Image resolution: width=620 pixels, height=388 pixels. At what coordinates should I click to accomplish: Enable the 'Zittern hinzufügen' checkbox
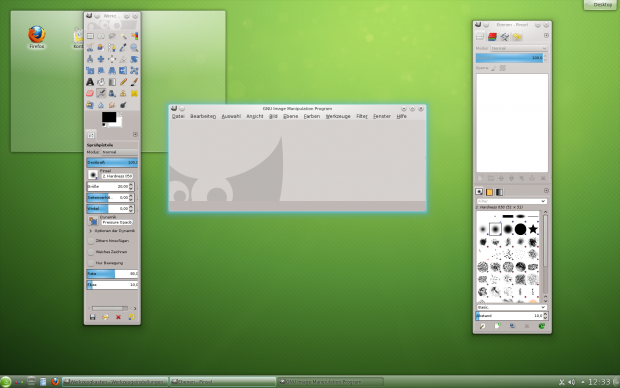coord(91,240)
